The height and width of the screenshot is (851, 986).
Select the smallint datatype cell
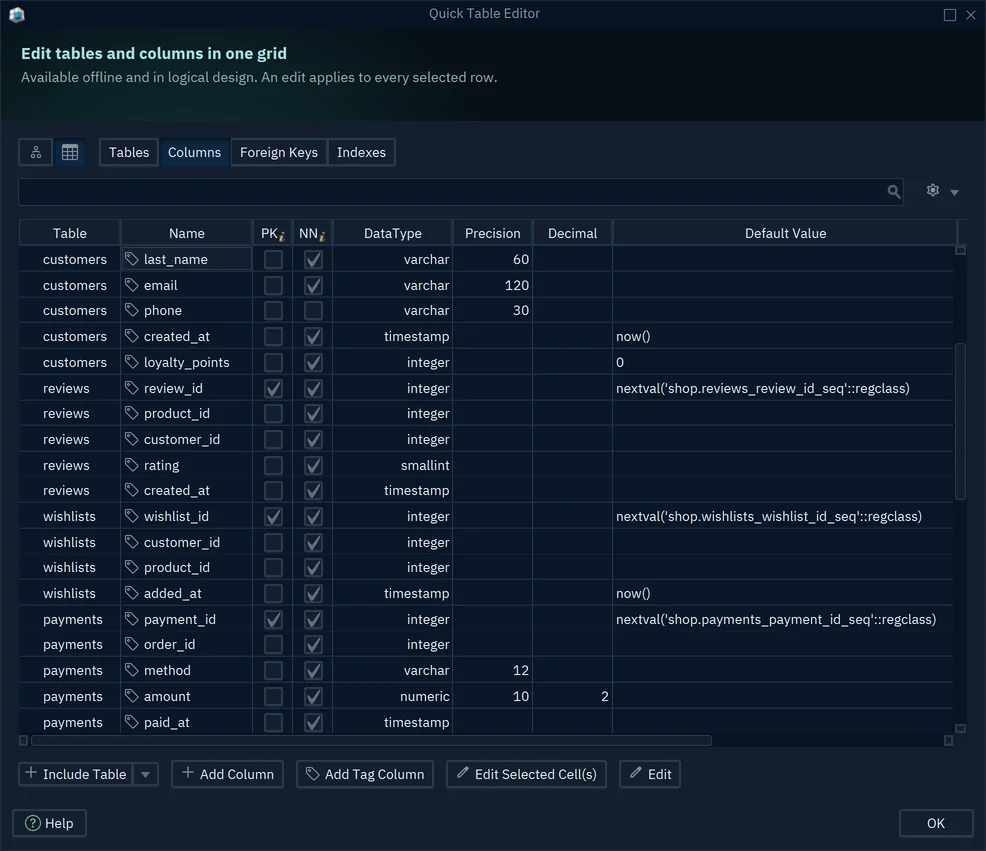392,465
